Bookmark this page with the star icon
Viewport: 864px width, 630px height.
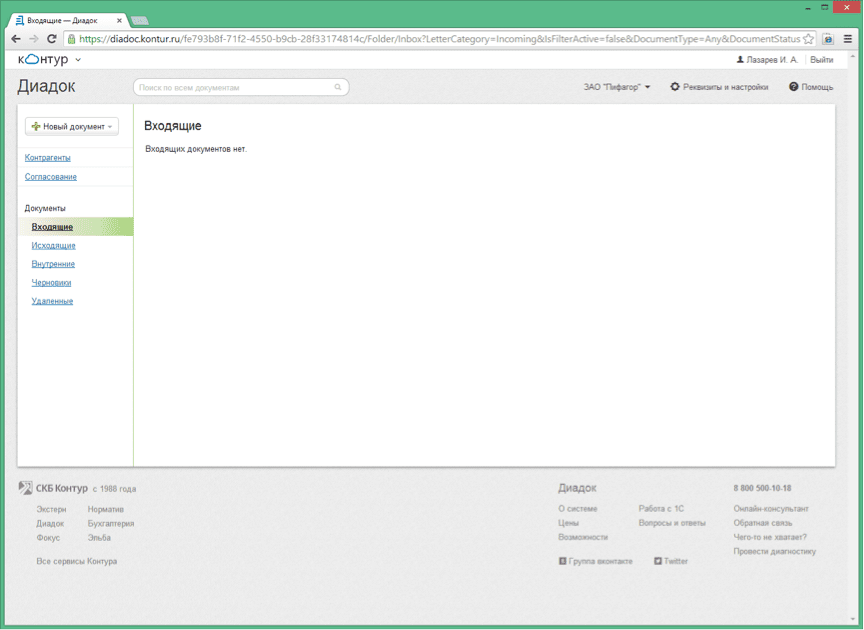808,39
